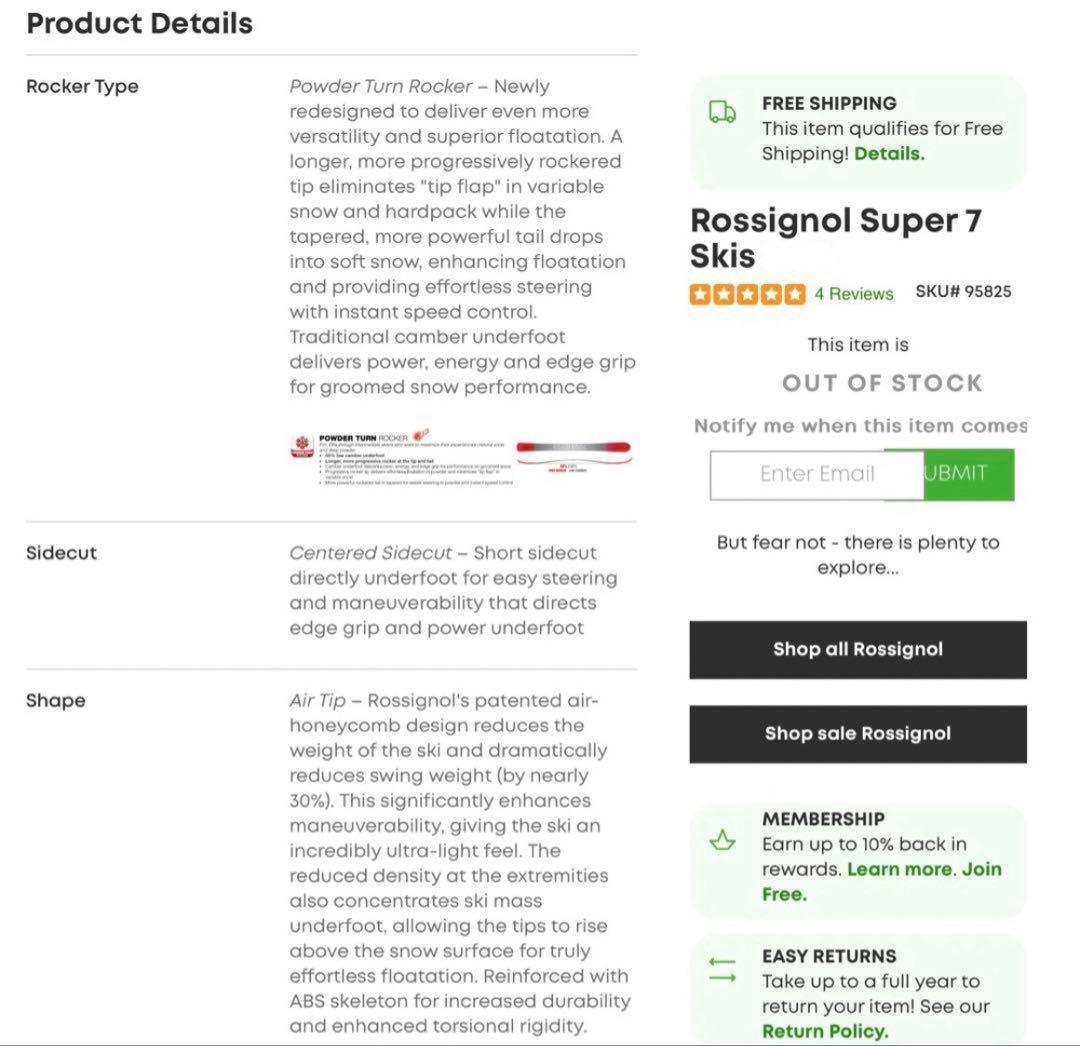Image resolution: width=1080 pixels, height=1046 pixels.
Task: Click the red Rossignol logo in the rocker diagram
Action: pos(300,447)
